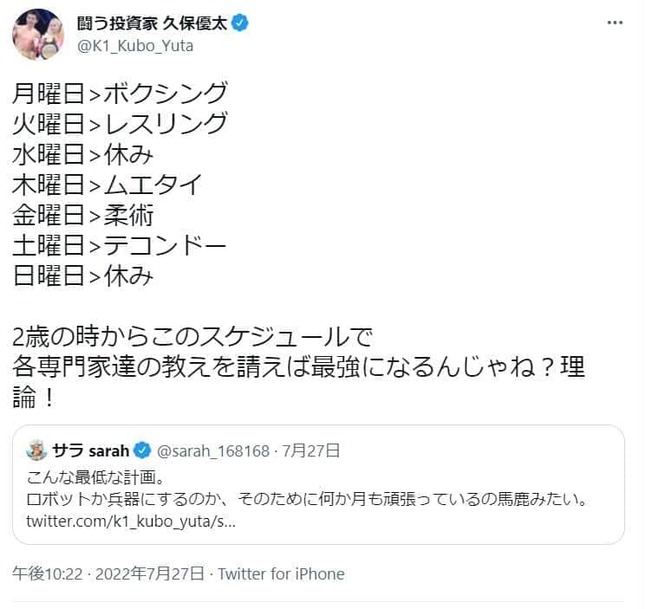The height and width of the screenshot is (609, 645).
Task: Open the Twitter for iPhone source link
Action: (x=280, y=574)
